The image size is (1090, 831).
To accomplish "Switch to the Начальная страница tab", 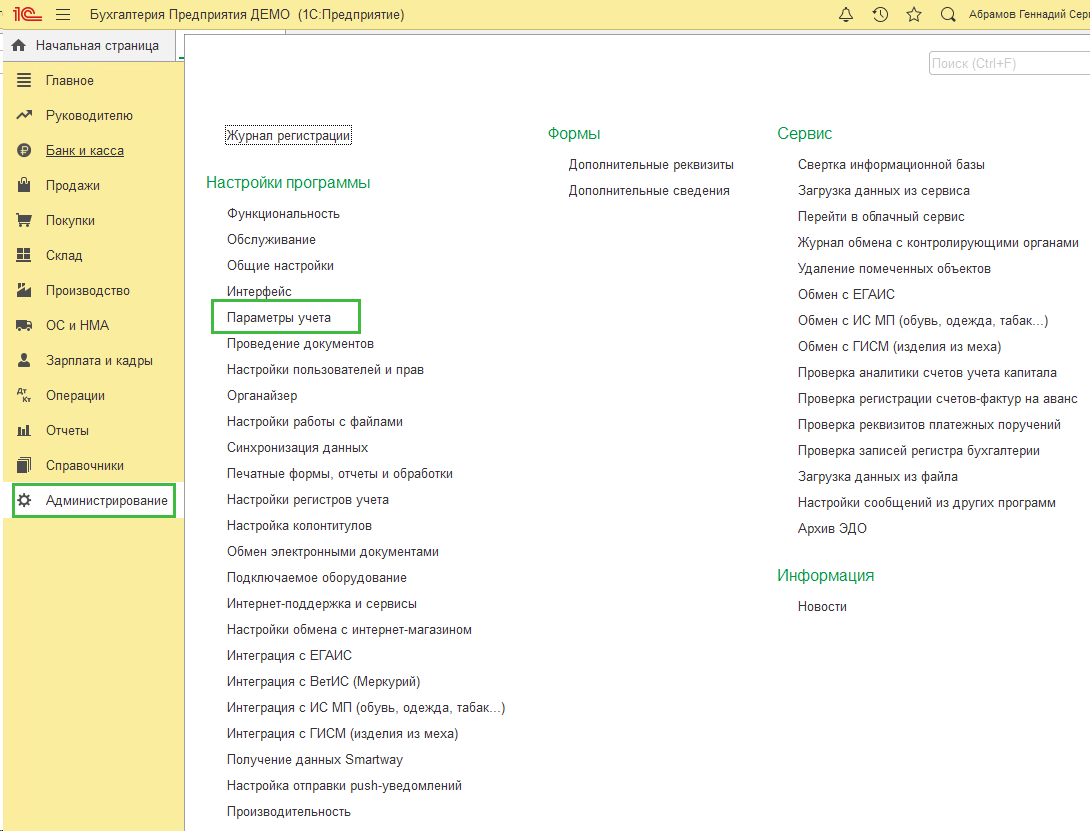I will tap(90, 45).
